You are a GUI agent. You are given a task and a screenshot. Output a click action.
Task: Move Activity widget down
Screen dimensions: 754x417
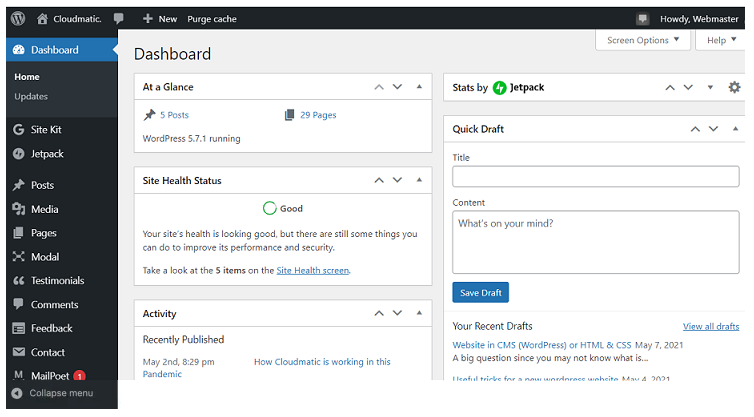coord(397,313)
